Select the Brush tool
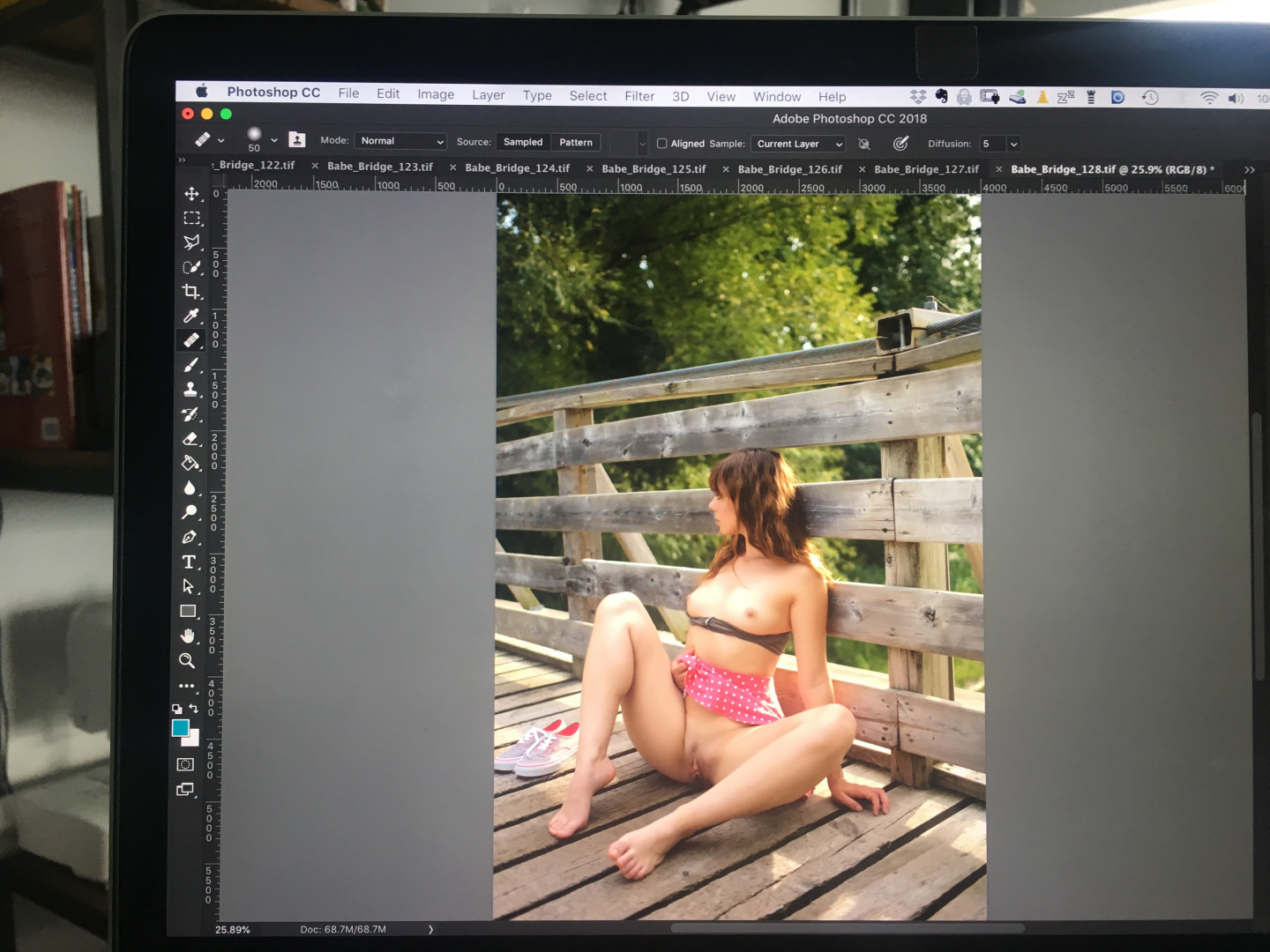The image size is (1270, 952). (x=190, y=365)
